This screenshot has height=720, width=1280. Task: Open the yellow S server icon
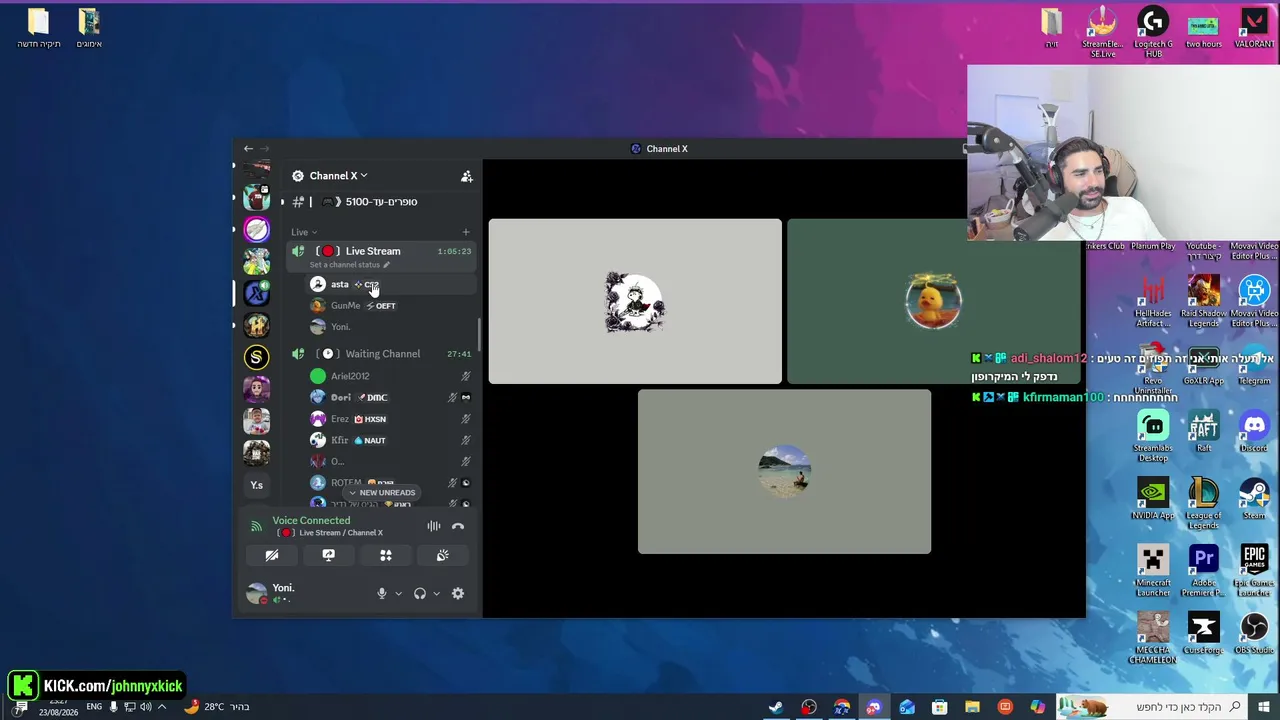(257, 357)
